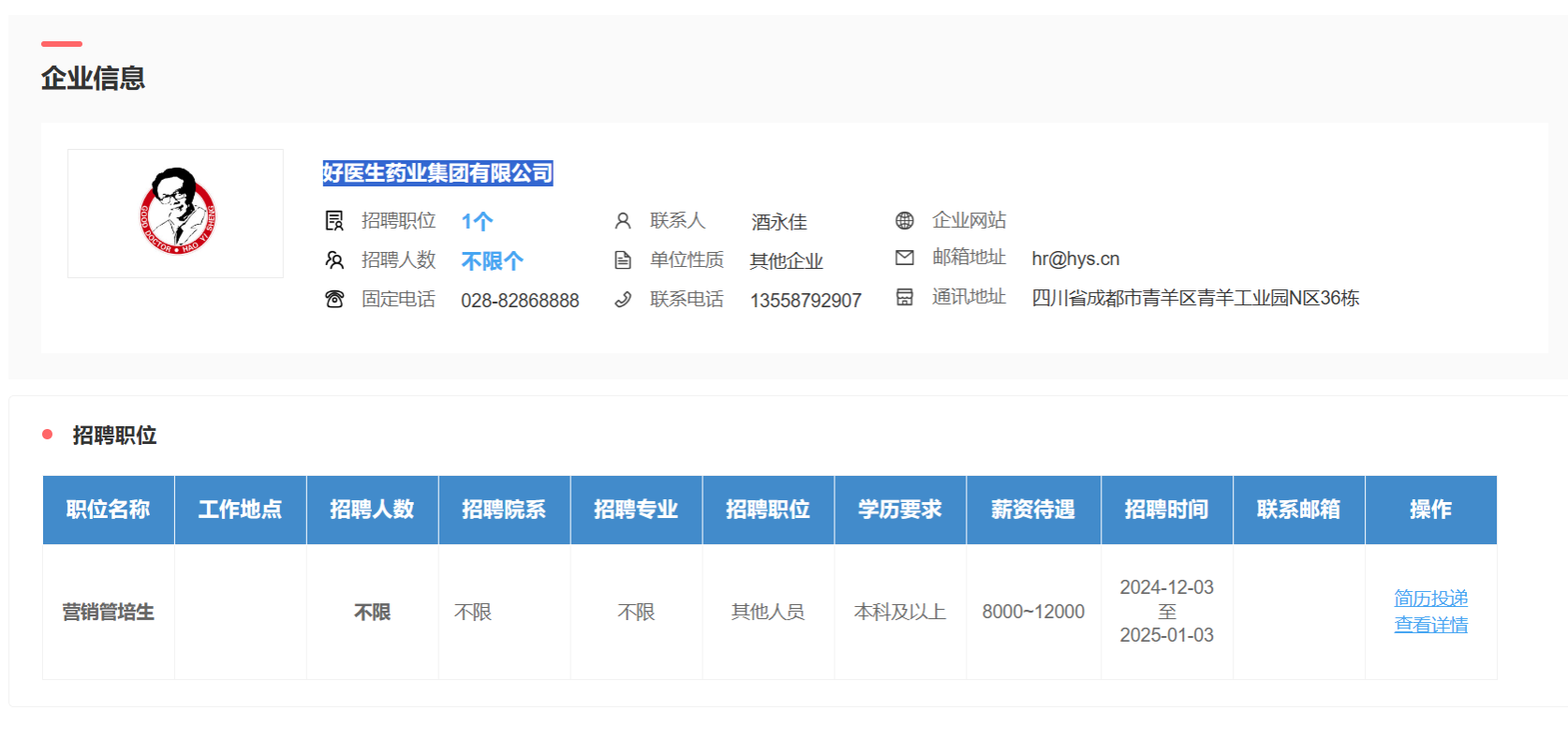
Task: Click the recruitment headcount people icon
Action: coord(334,260)
